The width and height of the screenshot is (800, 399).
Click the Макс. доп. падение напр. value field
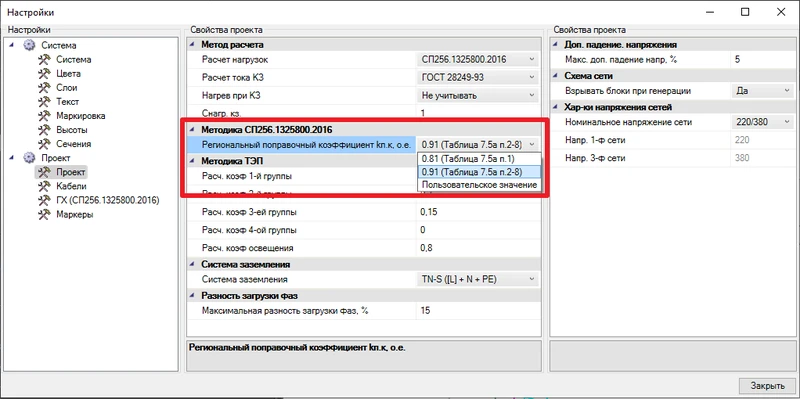[x=762, y=60]
